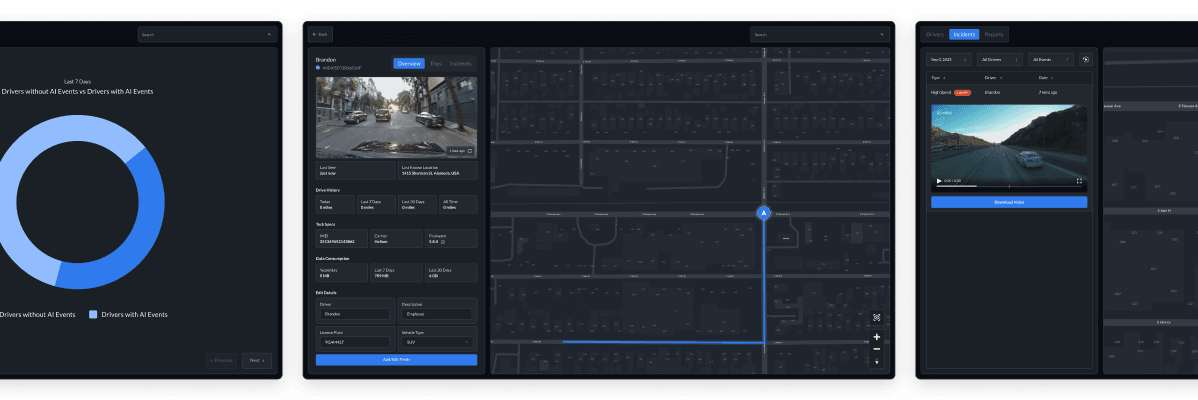Click the Next pagination button in chart window
The image size is (1198, 400).
tap(257, 360)
